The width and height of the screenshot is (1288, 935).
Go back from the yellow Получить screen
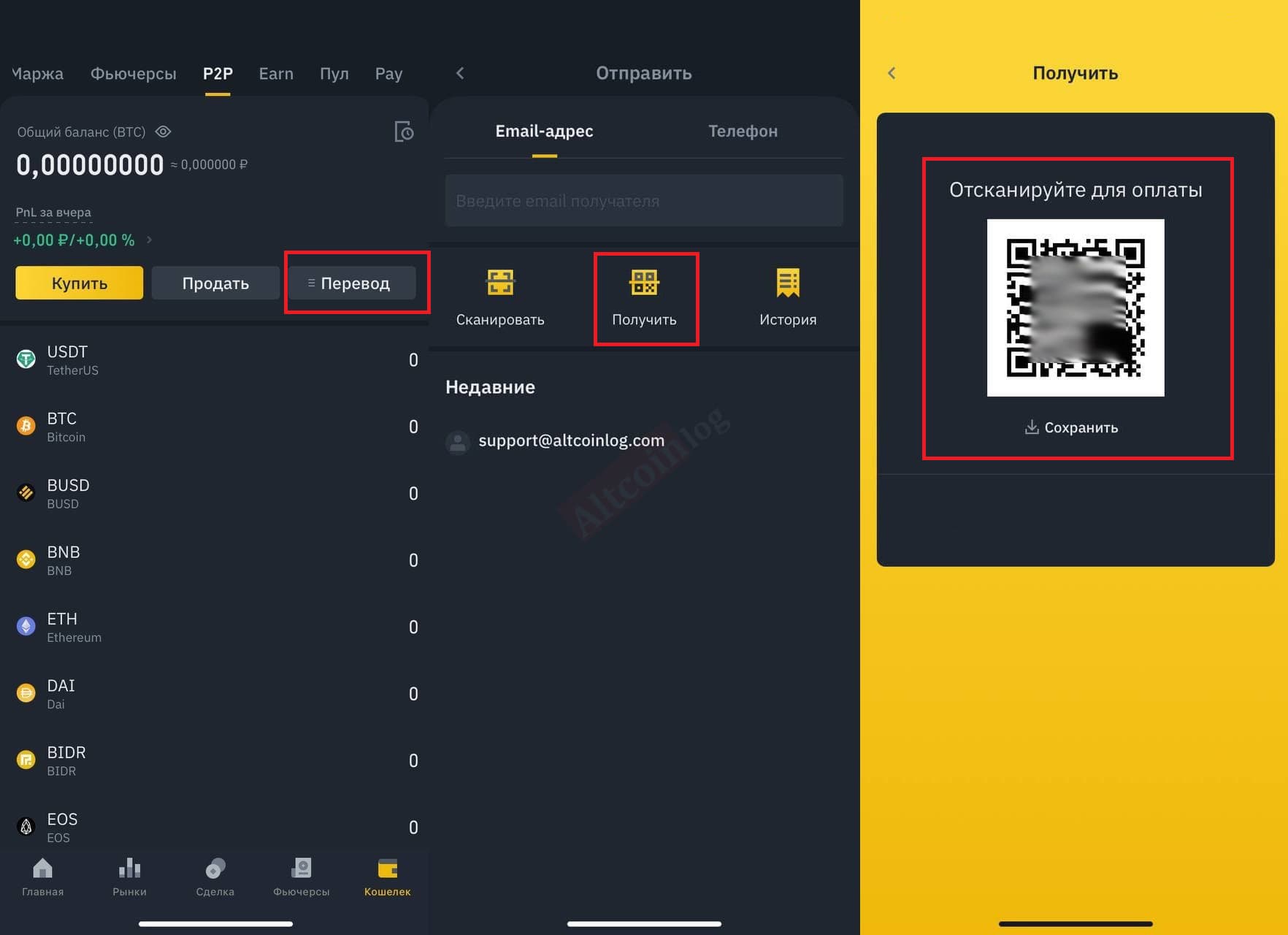[x=892, y=73]
